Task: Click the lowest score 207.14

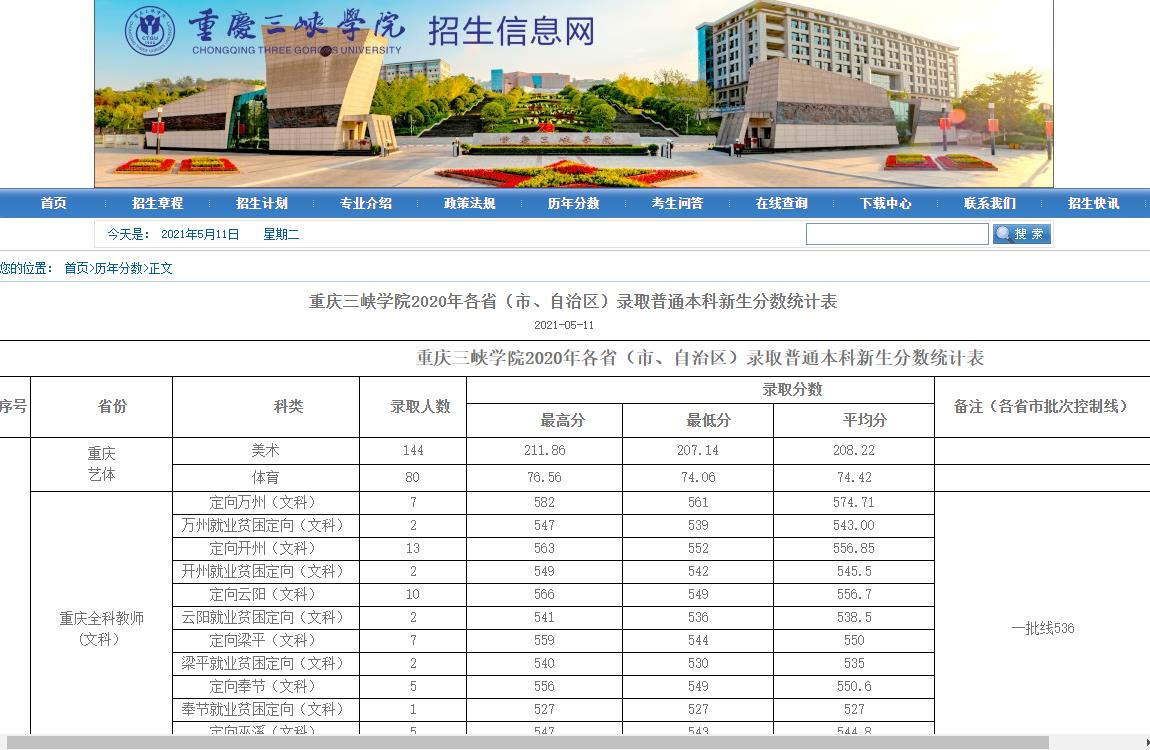Action: (x=697, y=450)
